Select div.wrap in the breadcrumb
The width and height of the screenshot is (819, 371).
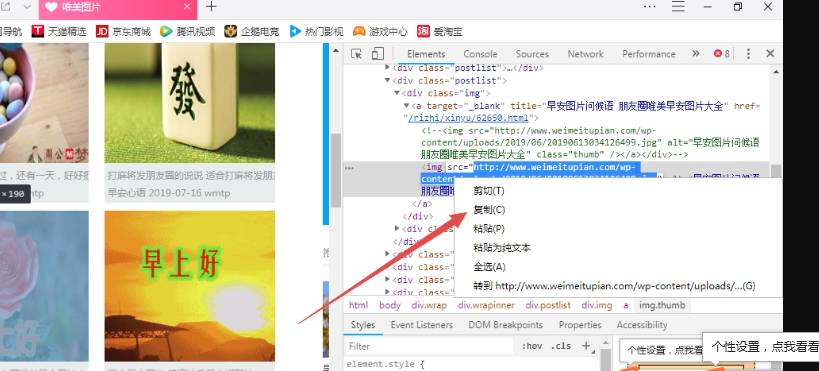(429, 305)
